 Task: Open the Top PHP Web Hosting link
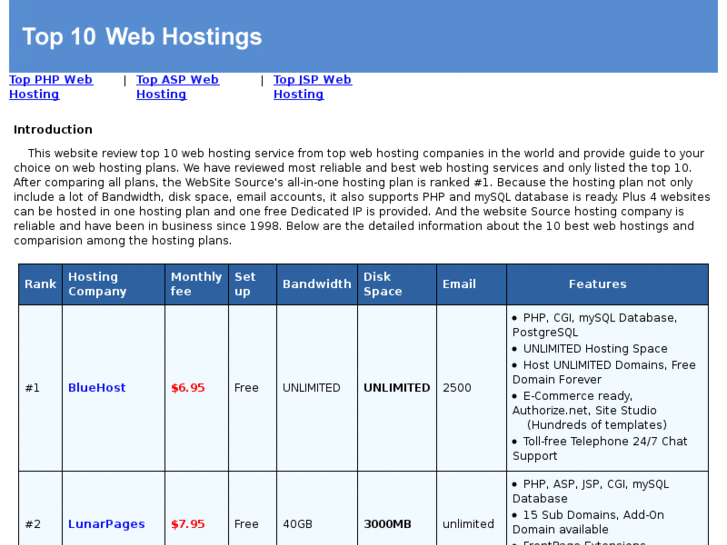click(x=51, y=87)
